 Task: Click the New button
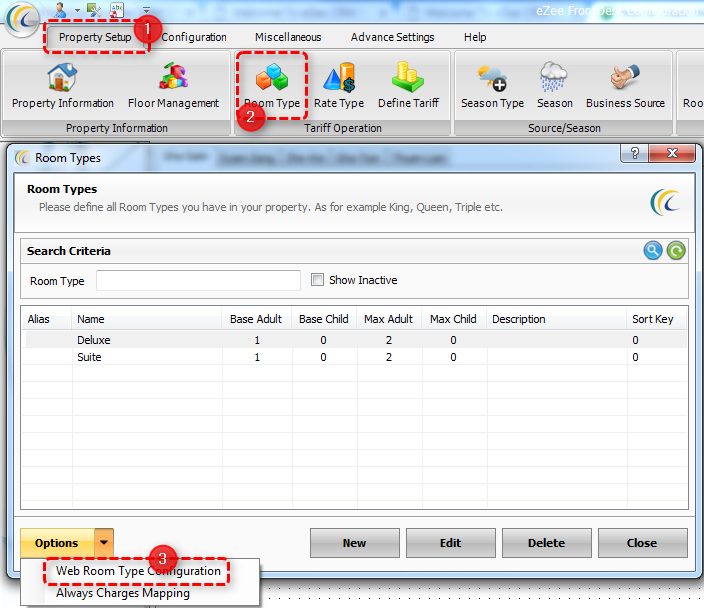(355, 542)
